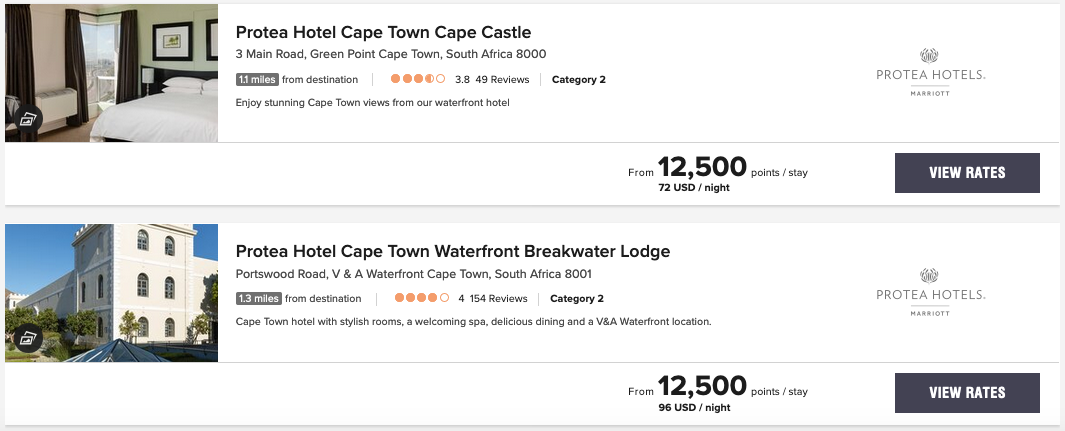The height and width of the screenshot is (431, 1065).
Task: Click Protea Hotels logo for Cape Castle listing
Action: coord(930,72)
